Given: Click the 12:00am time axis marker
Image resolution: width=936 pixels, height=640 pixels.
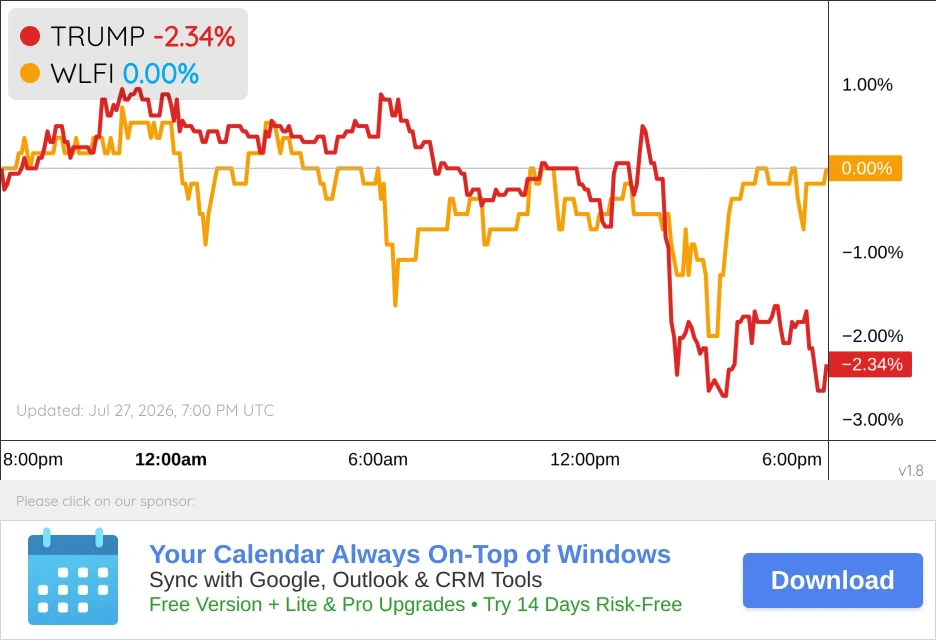Looking at the screenshot, I should click(171, 459).
